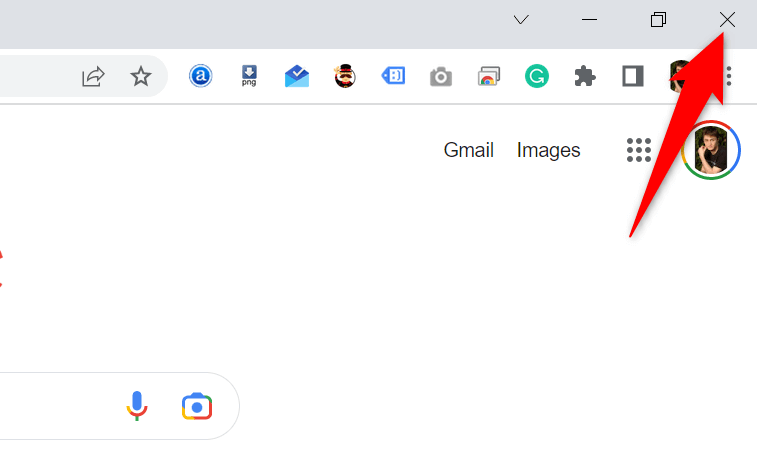Open the Chrome three-dot menu
The width and height of the screenshot is (757, 461).
click(x=729, y=77)
